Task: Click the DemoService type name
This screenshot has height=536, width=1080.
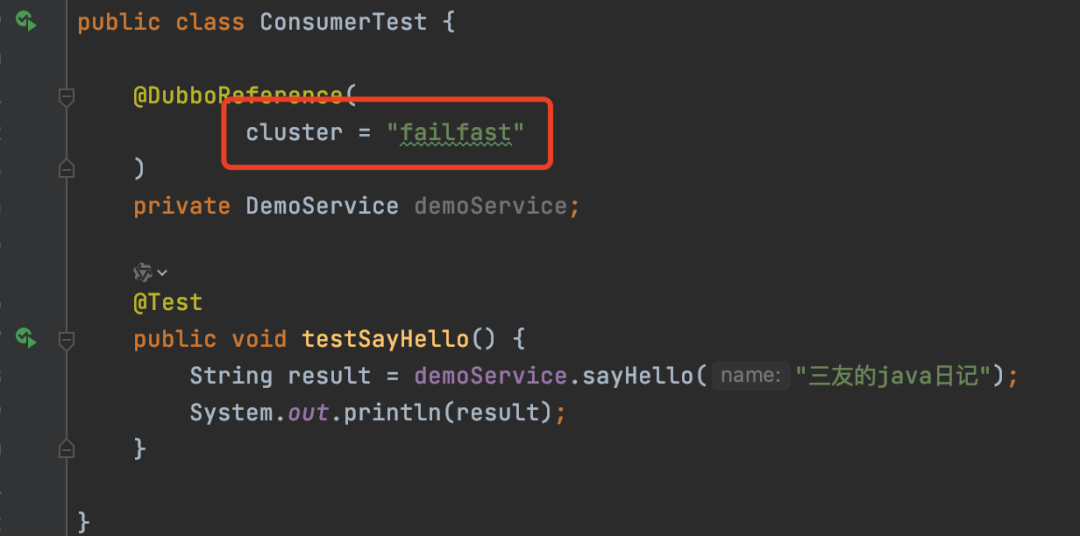Action: (x=322, y=206)
